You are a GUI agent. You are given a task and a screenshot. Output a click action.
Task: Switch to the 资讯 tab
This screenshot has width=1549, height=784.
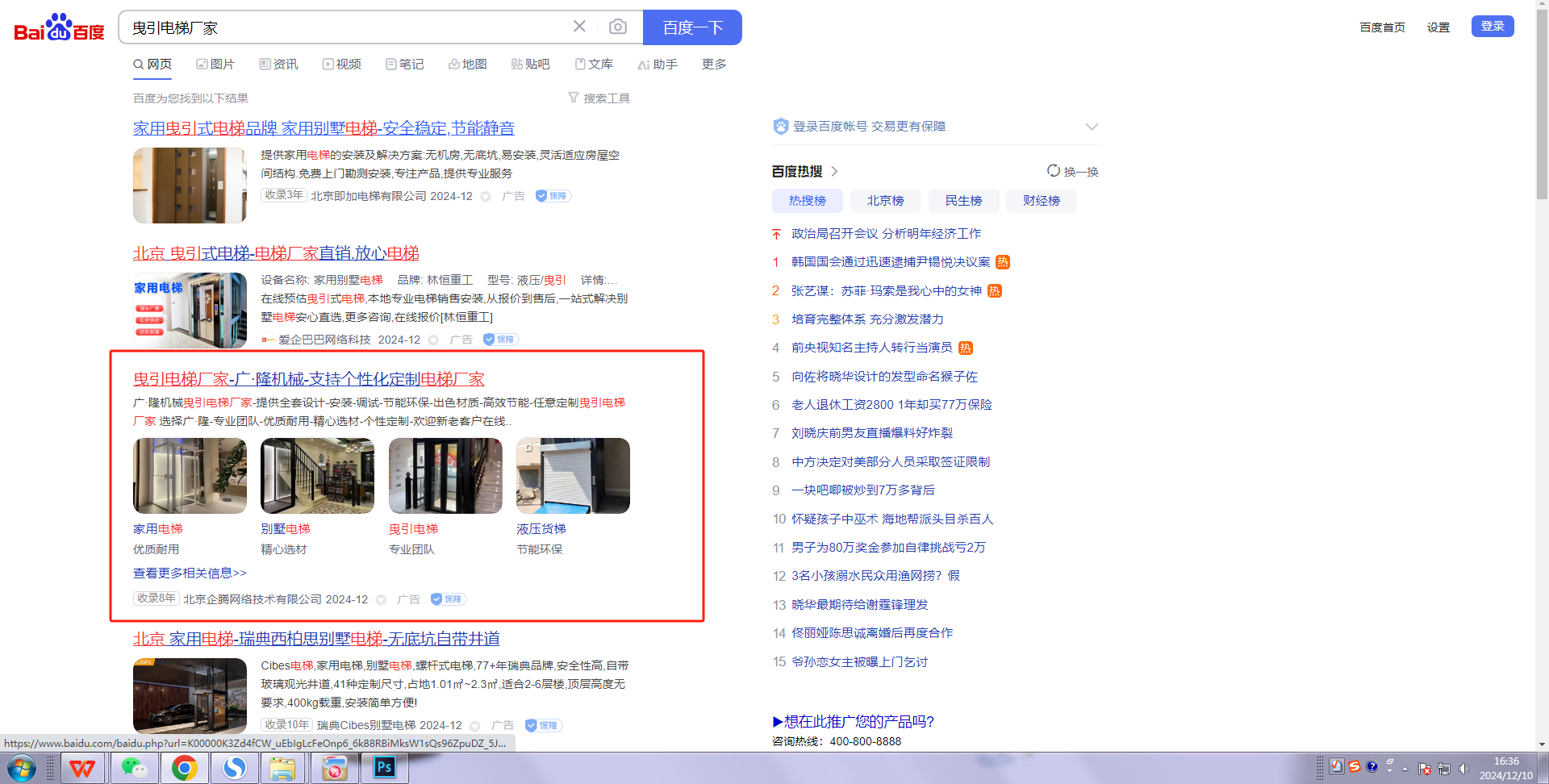[278, 64]
